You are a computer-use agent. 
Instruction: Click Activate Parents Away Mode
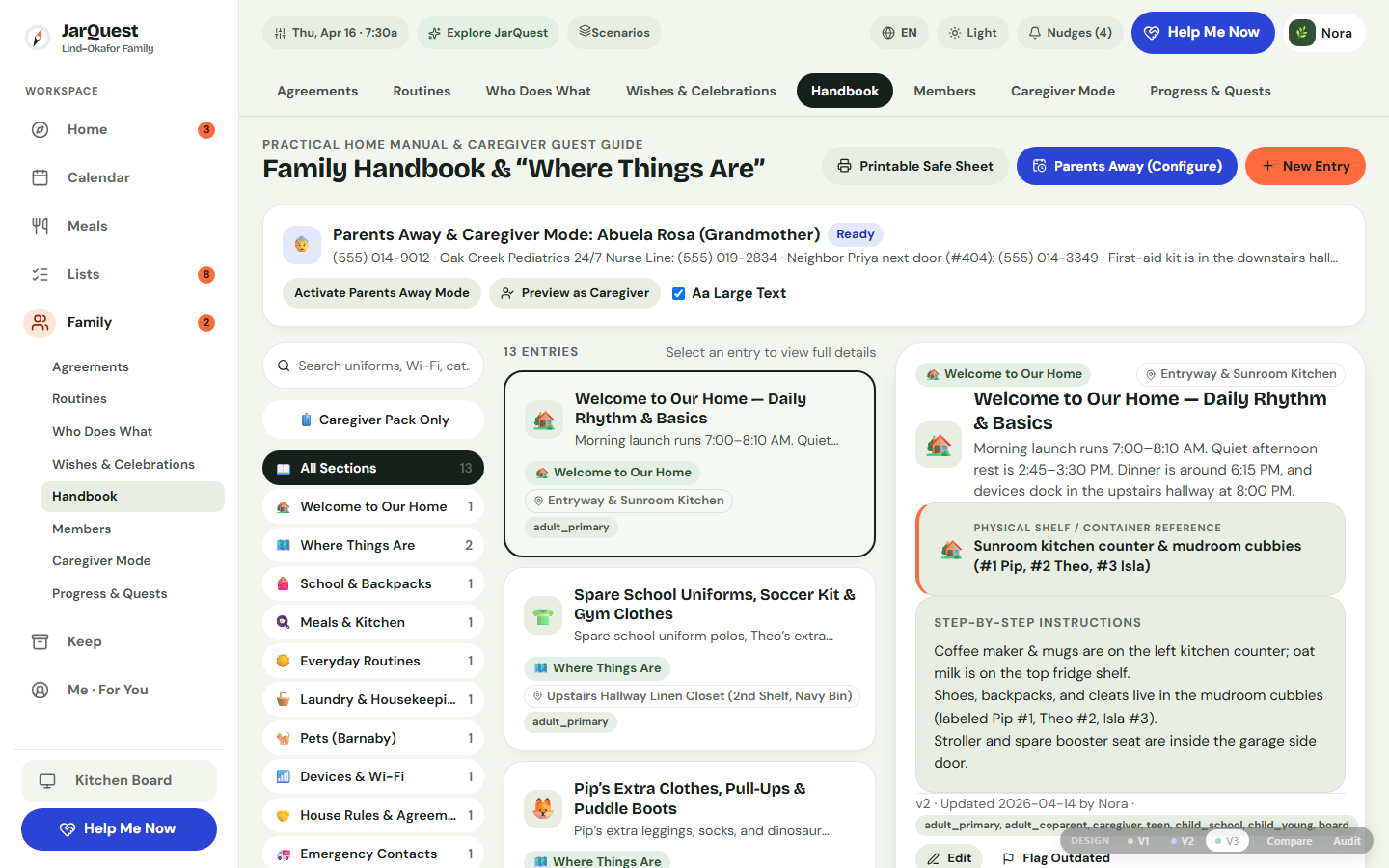pyautogui.click(x=382, y=293)
